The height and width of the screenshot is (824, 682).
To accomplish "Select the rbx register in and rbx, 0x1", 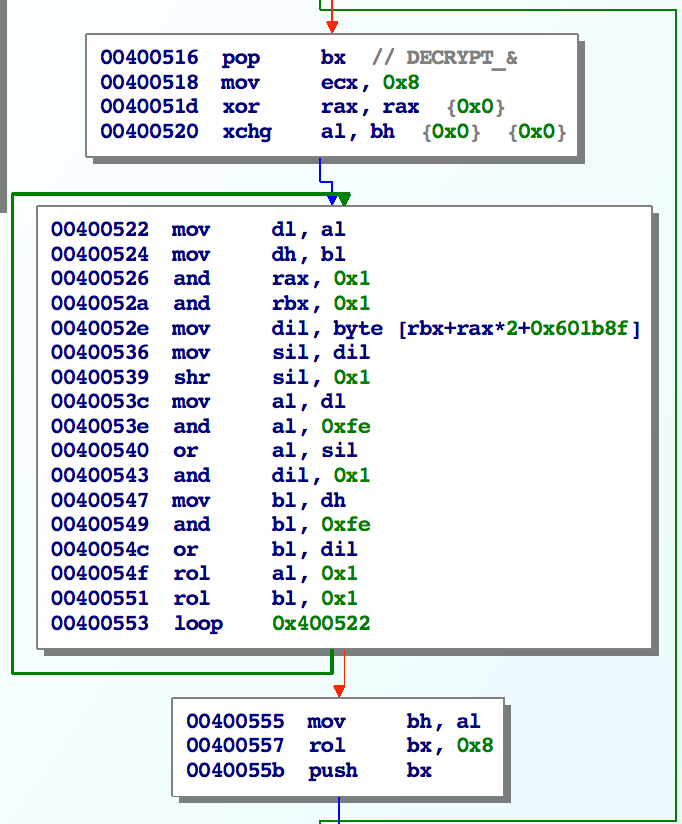I will [289, 304].
